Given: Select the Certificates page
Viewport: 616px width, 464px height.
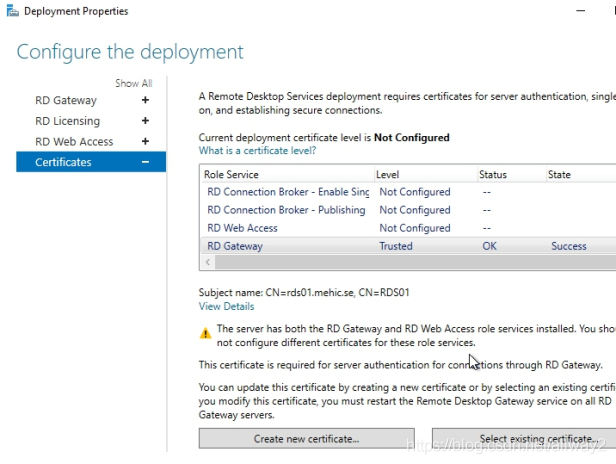Looking at the screenshot, I should click(63, 162).
